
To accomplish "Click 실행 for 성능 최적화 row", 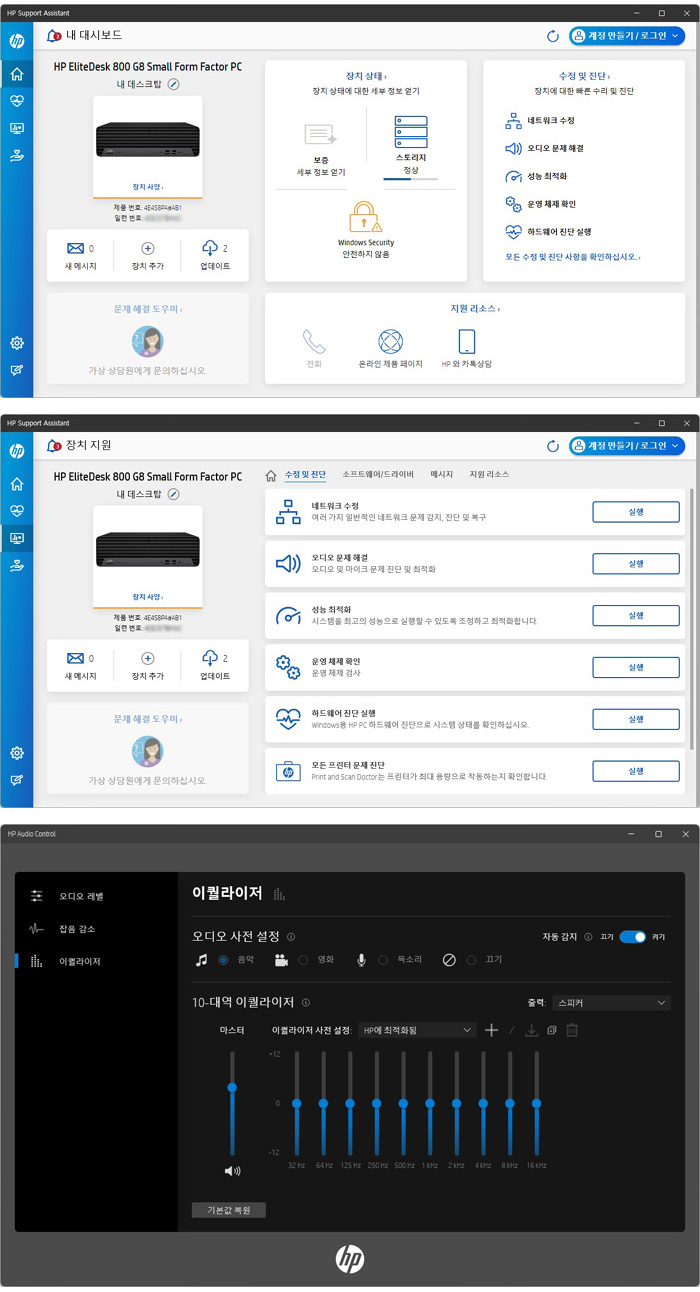I will pyautogui.click(x=636, y=615).
